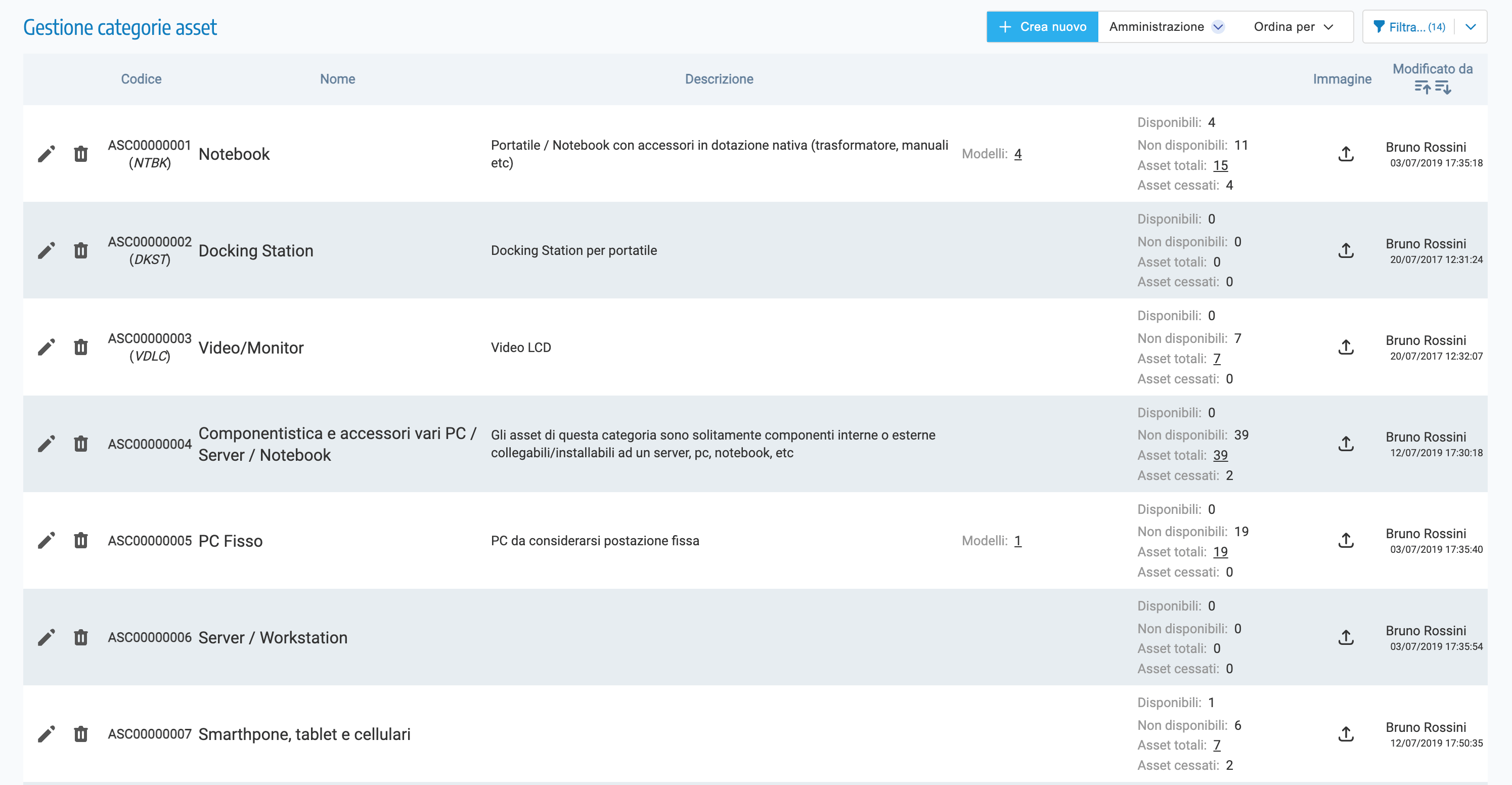Upload image for Video/Monitor category
The height and width of the screenshot is (785, 1512).
1345,347
